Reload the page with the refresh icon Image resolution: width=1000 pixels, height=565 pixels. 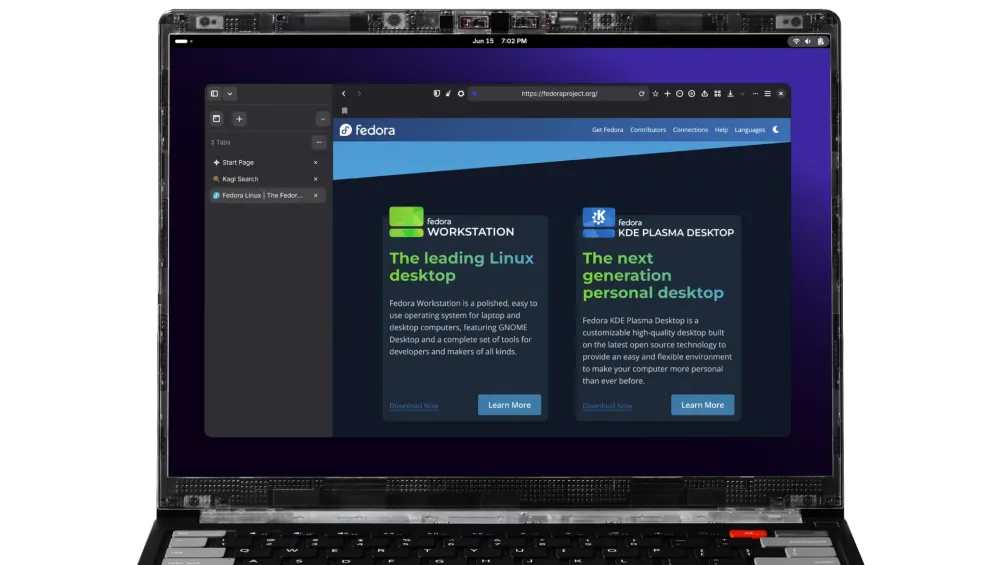pyautogui.click(x=642, y=94)
